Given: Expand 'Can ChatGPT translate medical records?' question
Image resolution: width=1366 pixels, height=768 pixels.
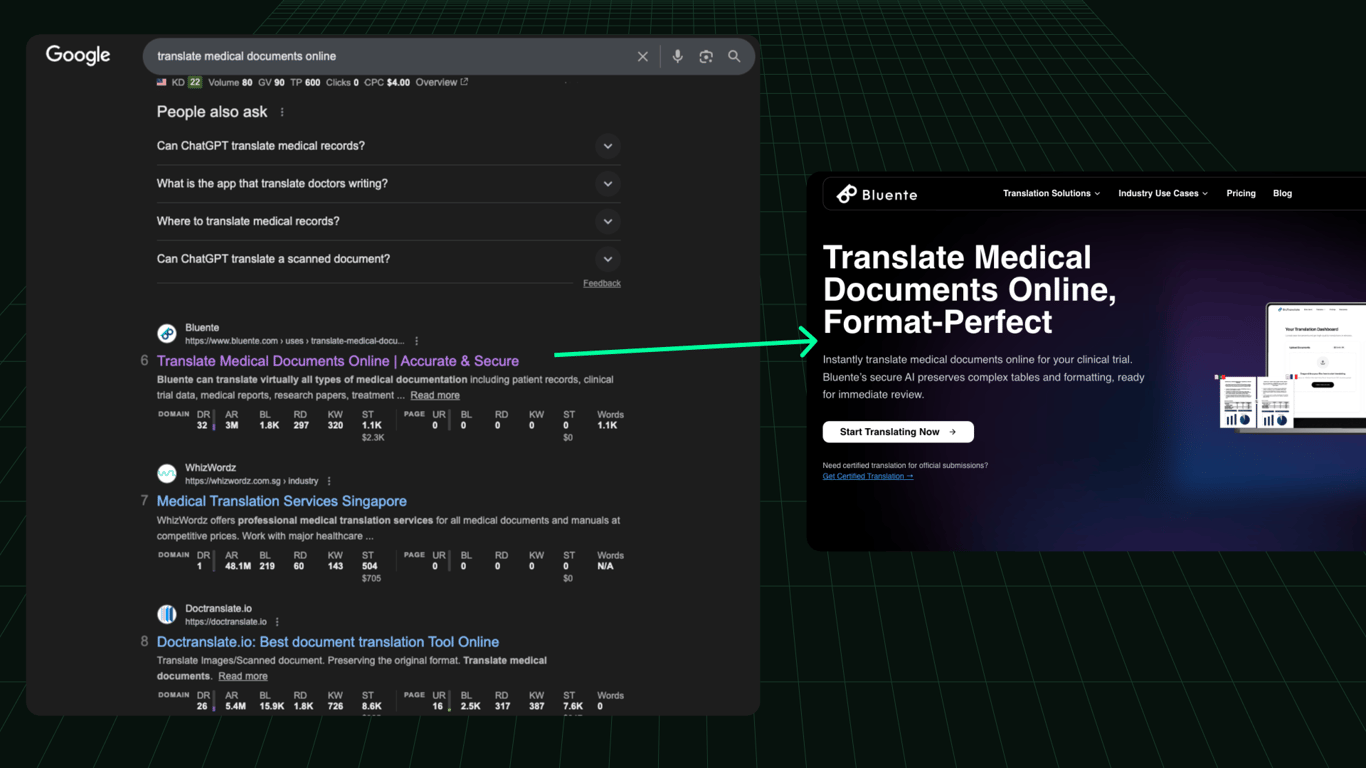Looking at the screenshot, I should coord(388,146).
